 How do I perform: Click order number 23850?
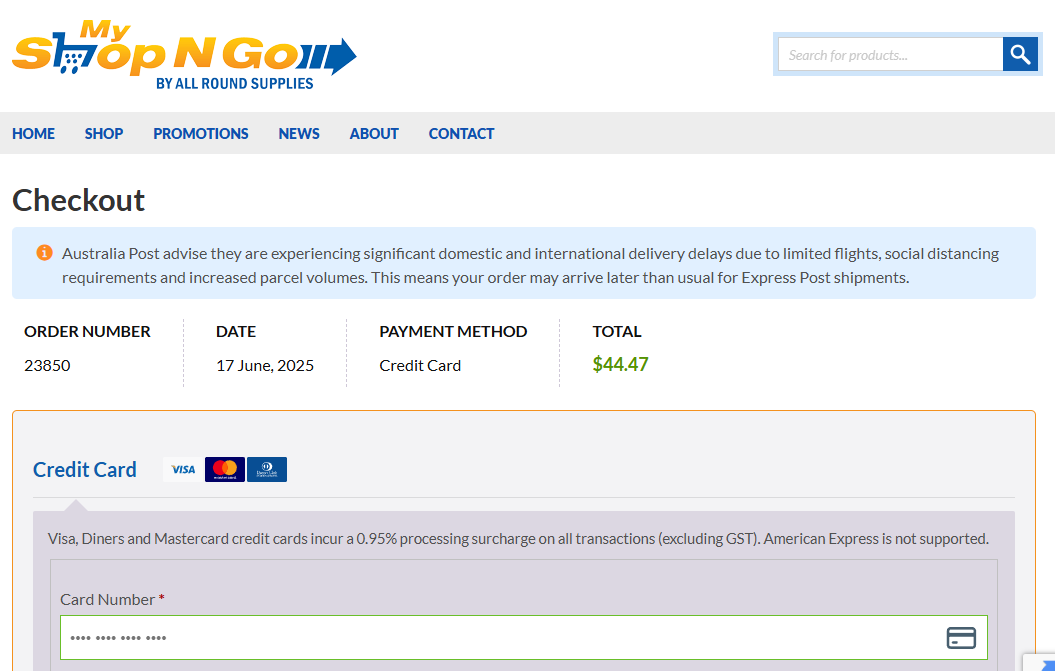47,365
